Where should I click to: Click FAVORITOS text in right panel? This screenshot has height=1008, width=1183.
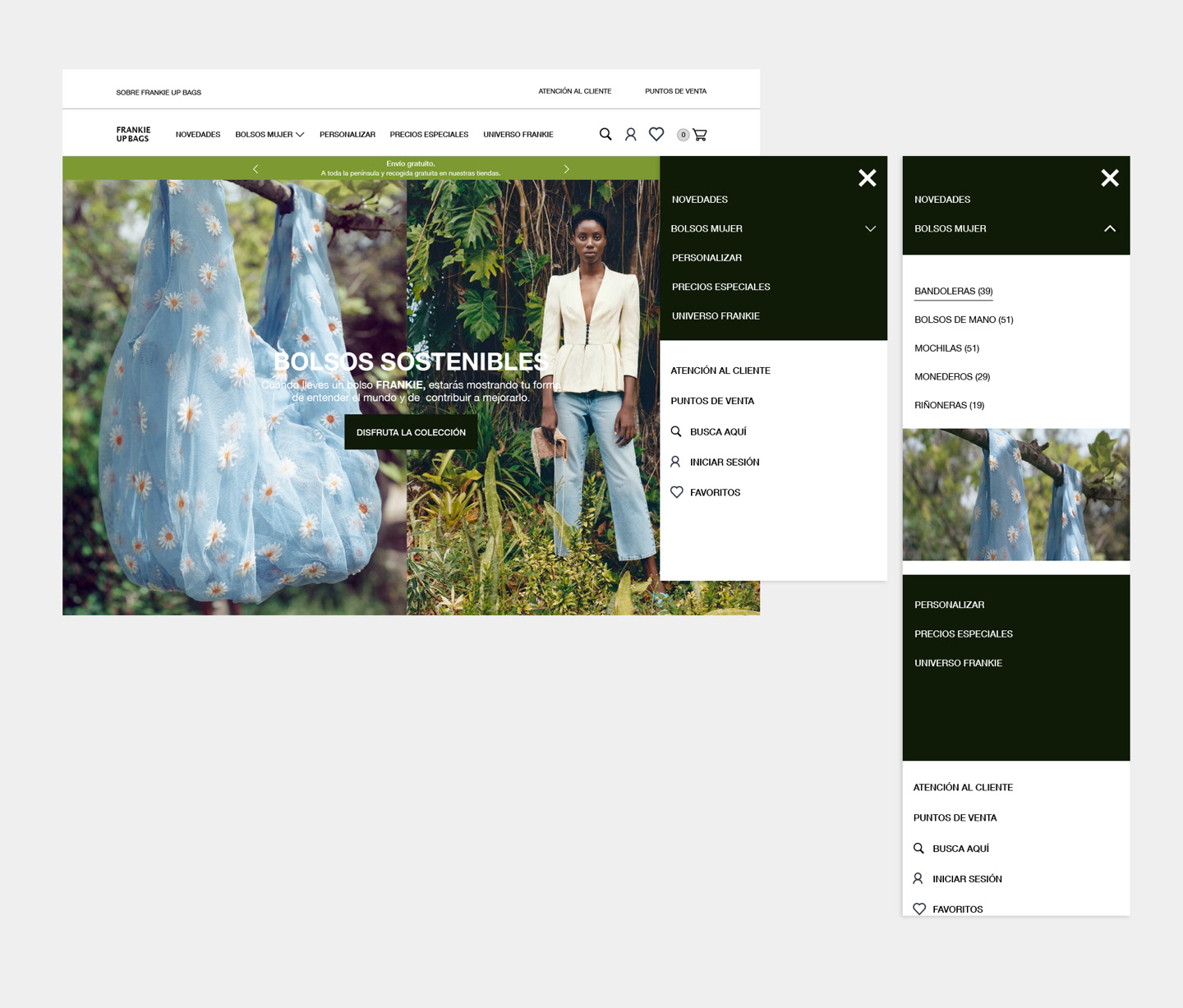click(957, 909)
